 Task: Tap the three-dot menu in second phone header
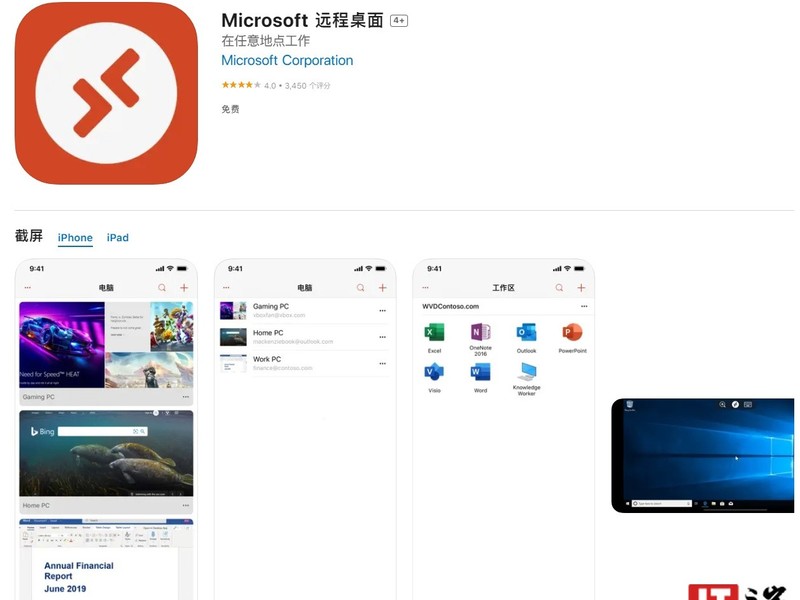226,288
